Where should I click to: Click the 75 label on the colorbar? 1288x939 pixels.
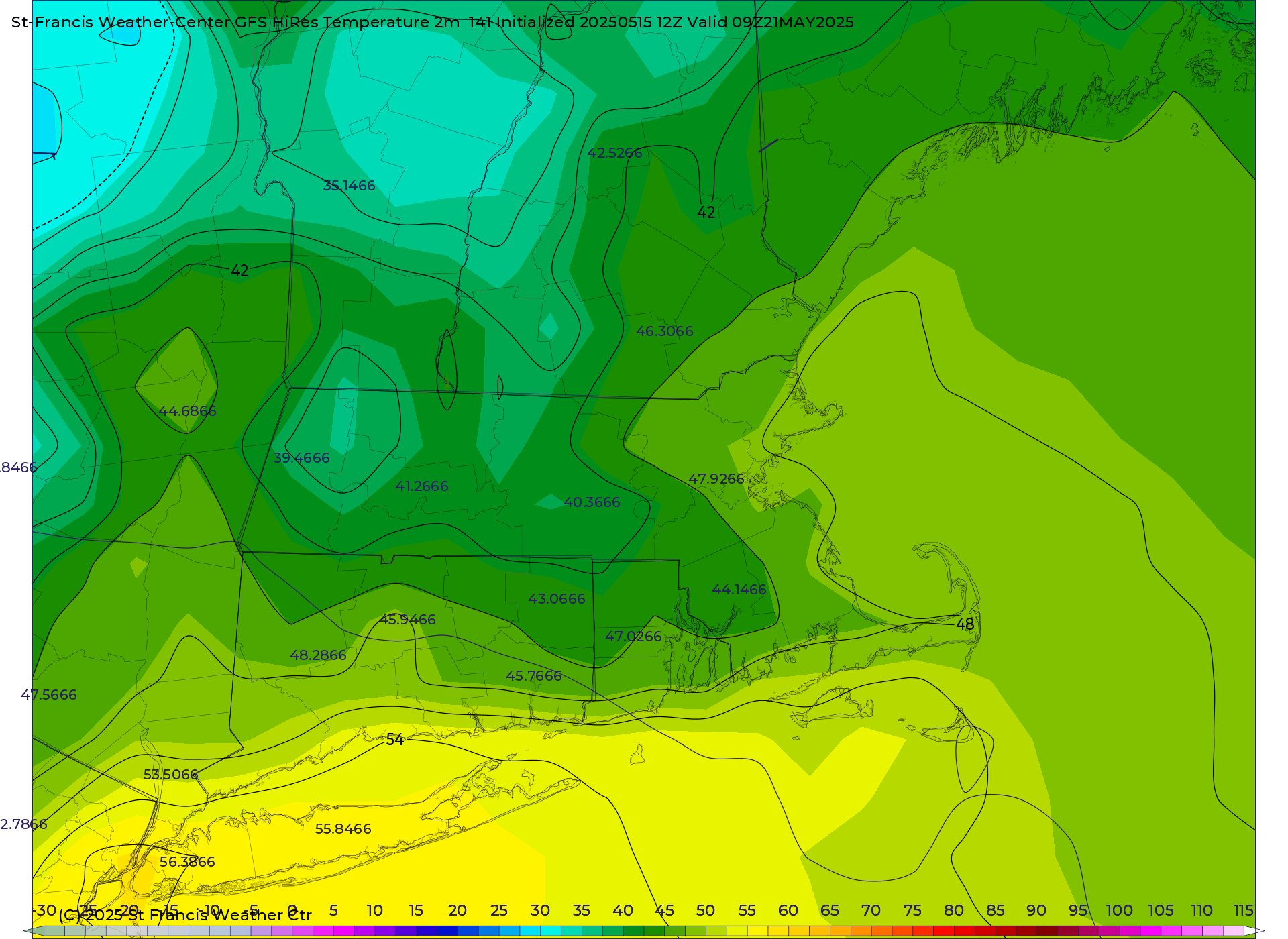pos(912,910)
